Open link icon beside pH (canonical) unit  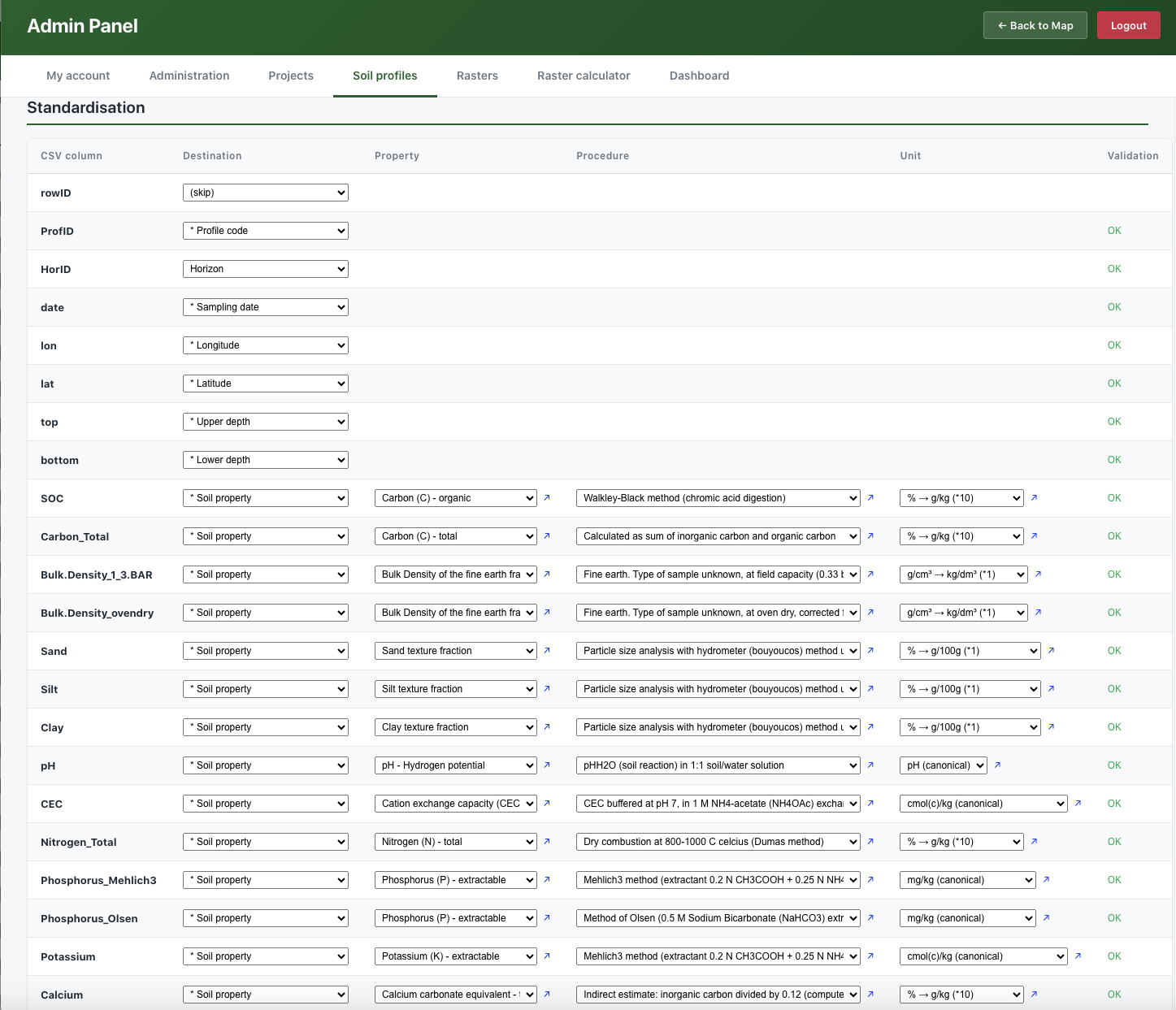point(997,765)
